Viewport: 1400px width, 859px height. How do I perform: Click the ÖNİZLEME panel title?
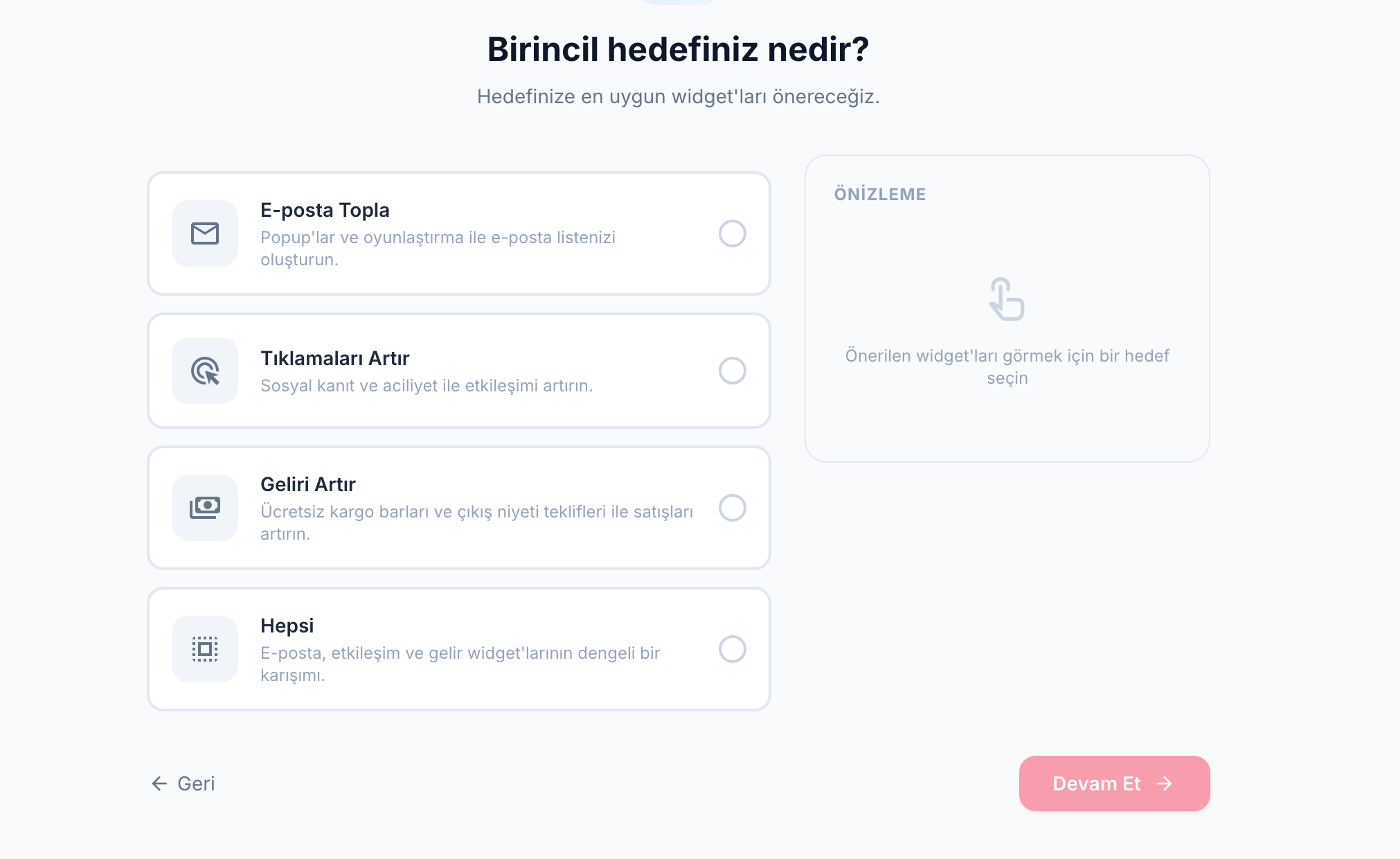tap(879, 195)
